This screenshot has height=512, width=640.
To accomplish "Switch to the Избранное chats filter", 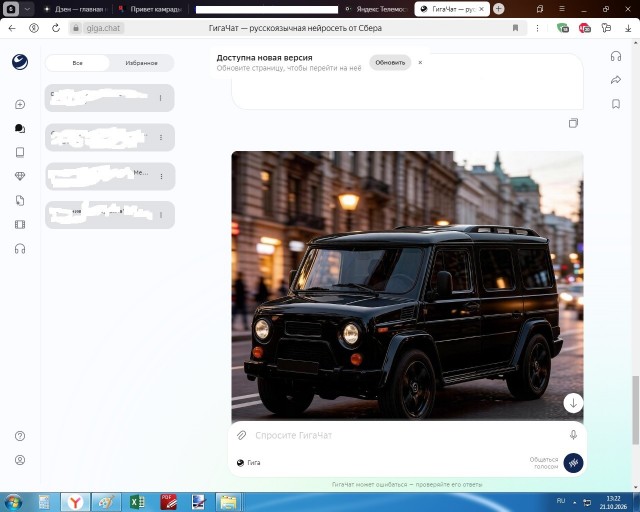I will coord(141,63).
